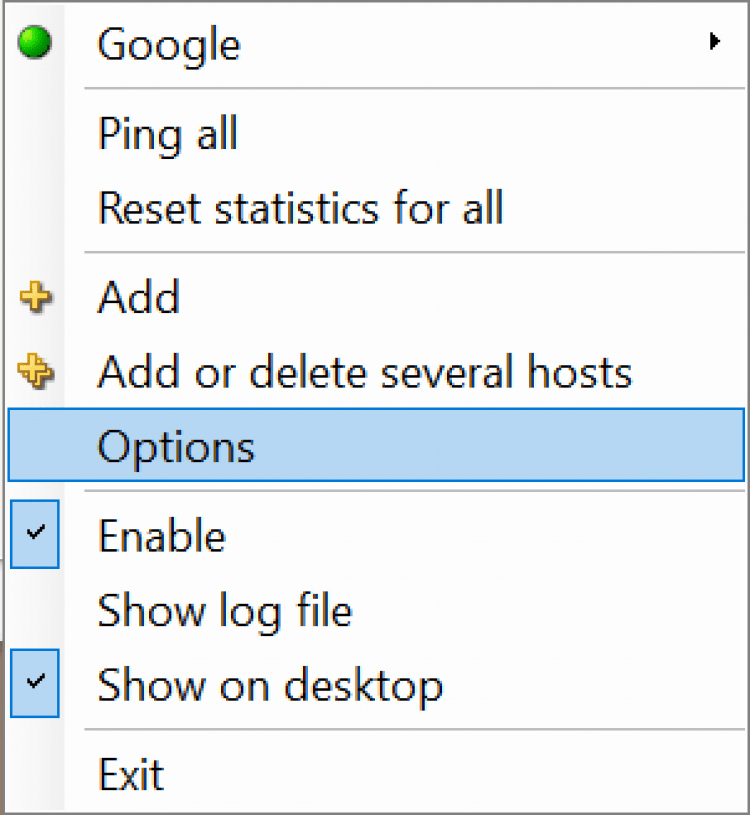Click the double-plus icon for several hosts
The height and width of the screenshot is (815, 750).
(35, 372)
